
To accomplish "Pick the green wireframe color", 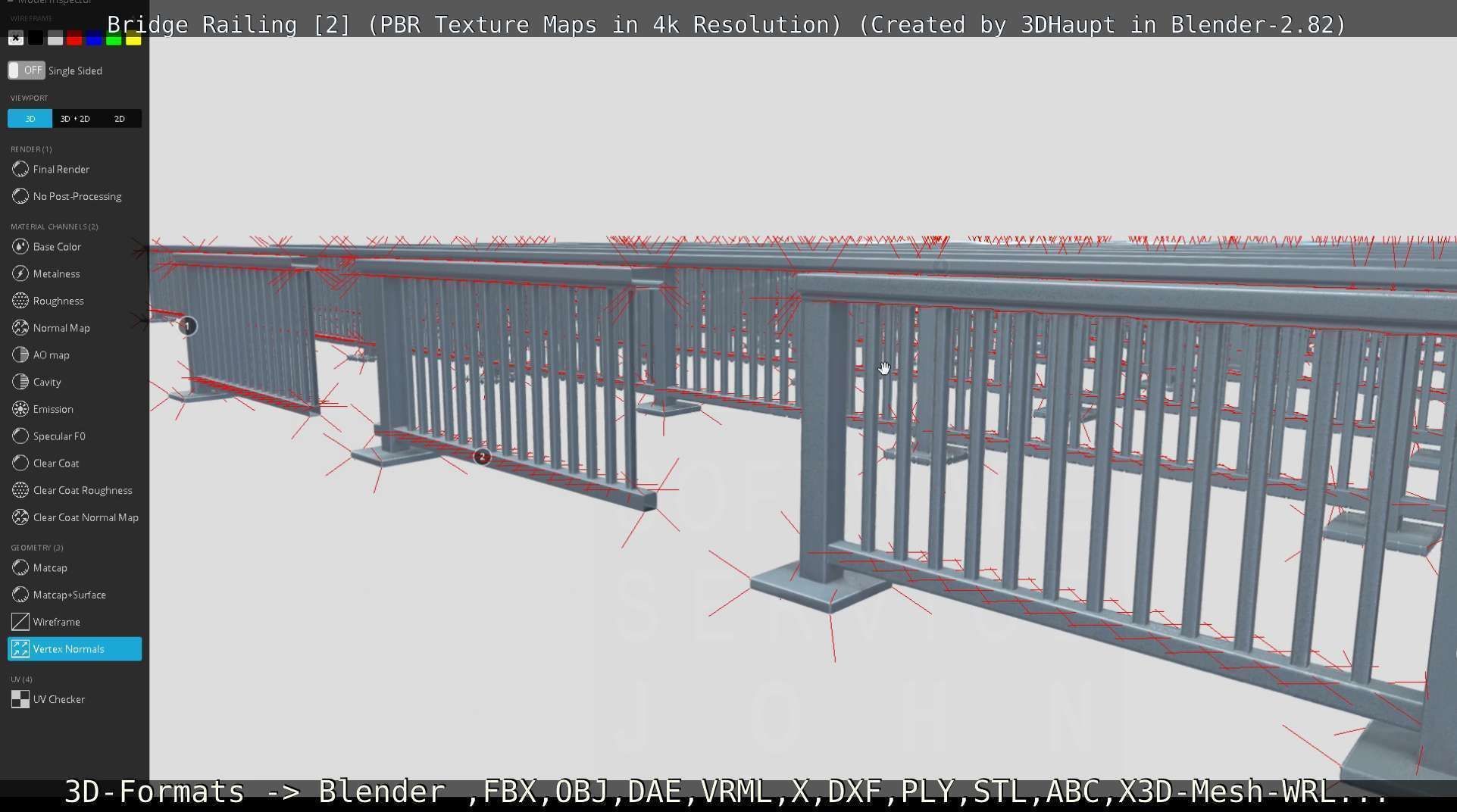I will tap(114, 38).
